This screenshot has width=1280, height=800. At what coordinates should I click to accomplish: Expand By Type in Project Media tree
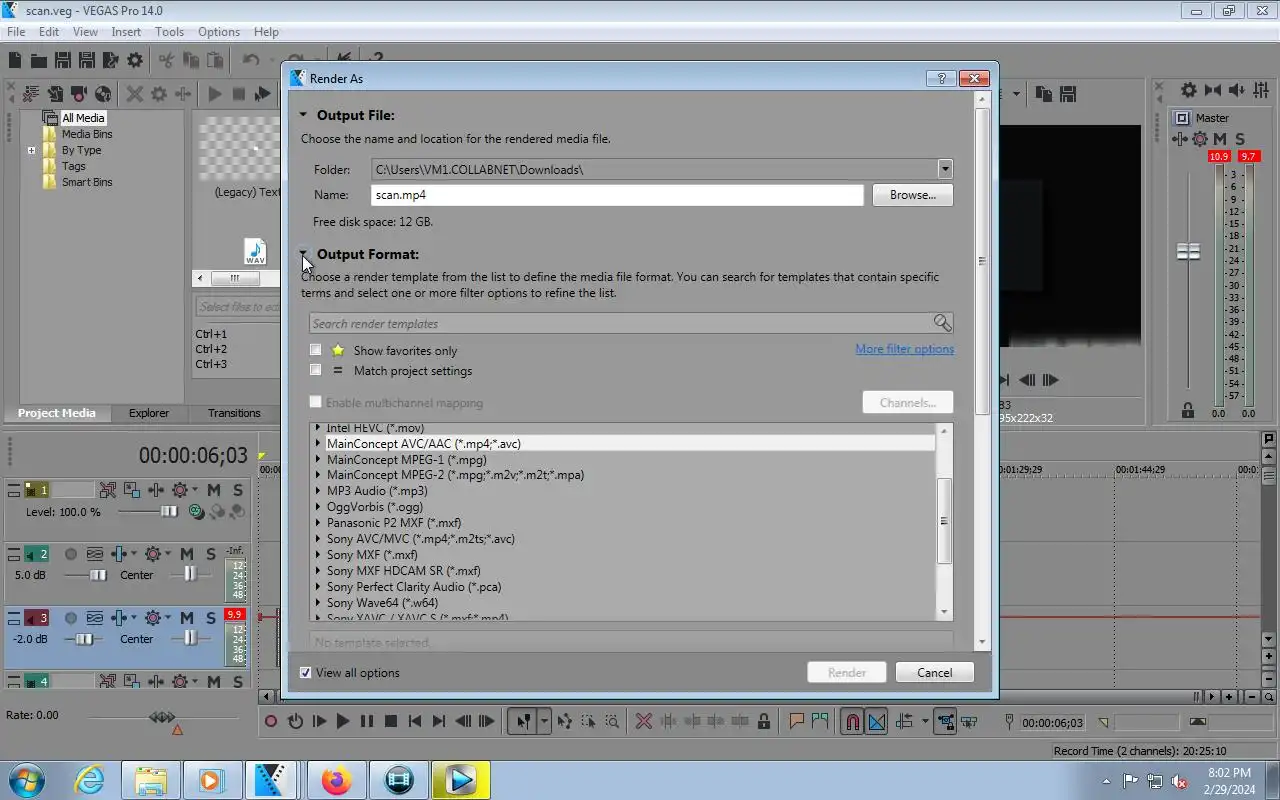[31, 151]
